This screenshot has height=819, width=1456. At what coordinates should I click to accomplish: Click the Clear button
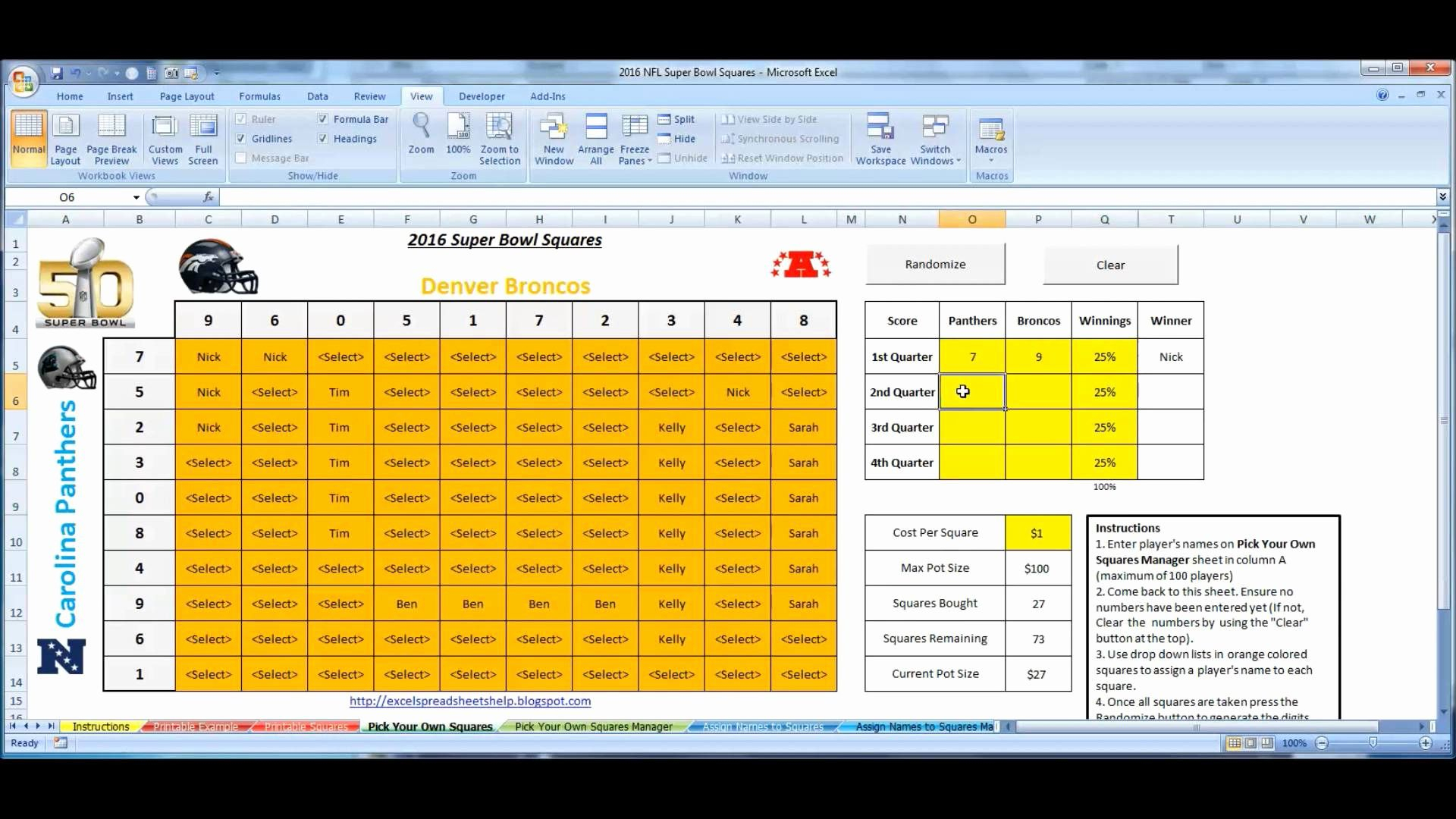[x=1109, y=265]
